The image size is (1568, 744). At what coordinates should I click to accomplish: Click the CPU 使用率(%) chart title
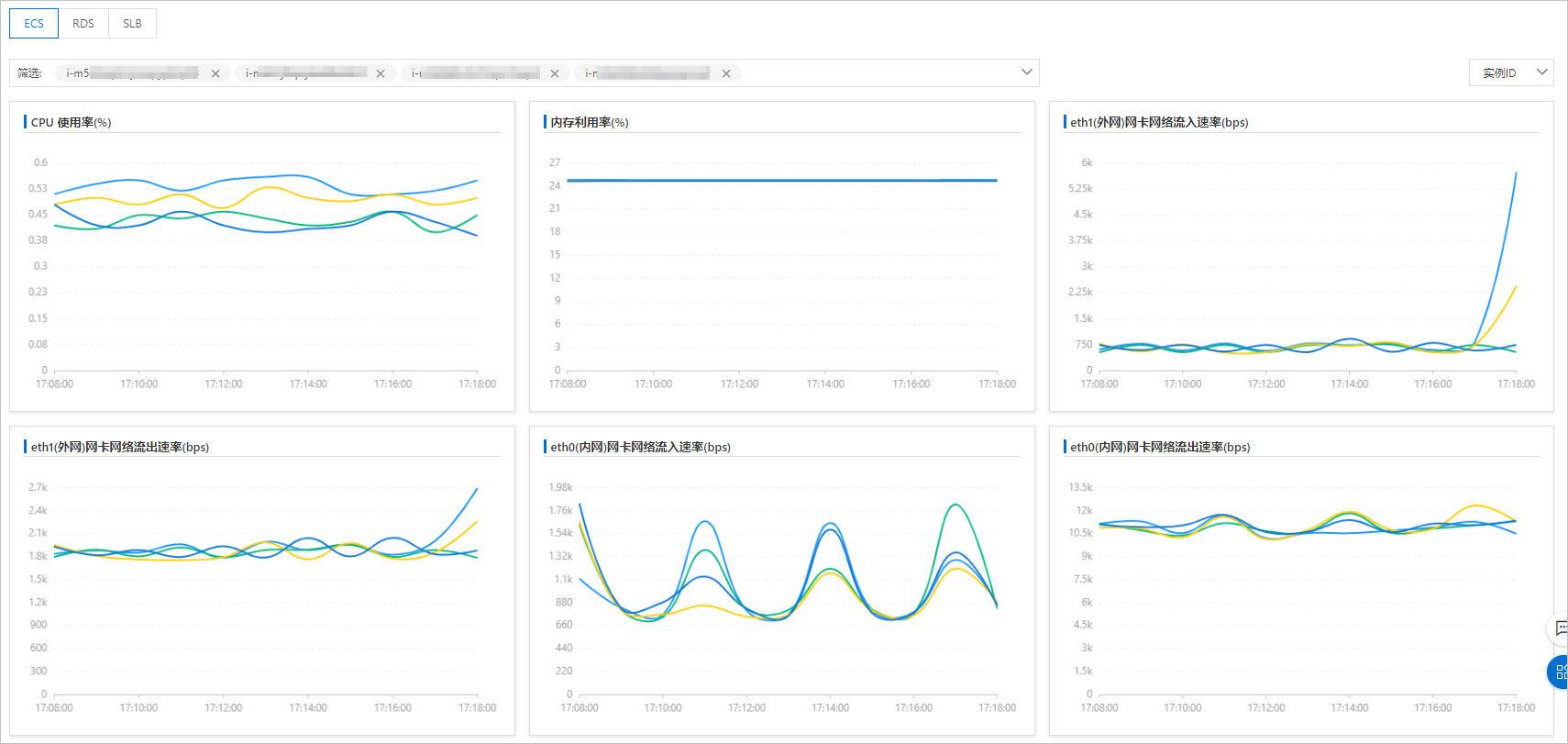point(71,122)
